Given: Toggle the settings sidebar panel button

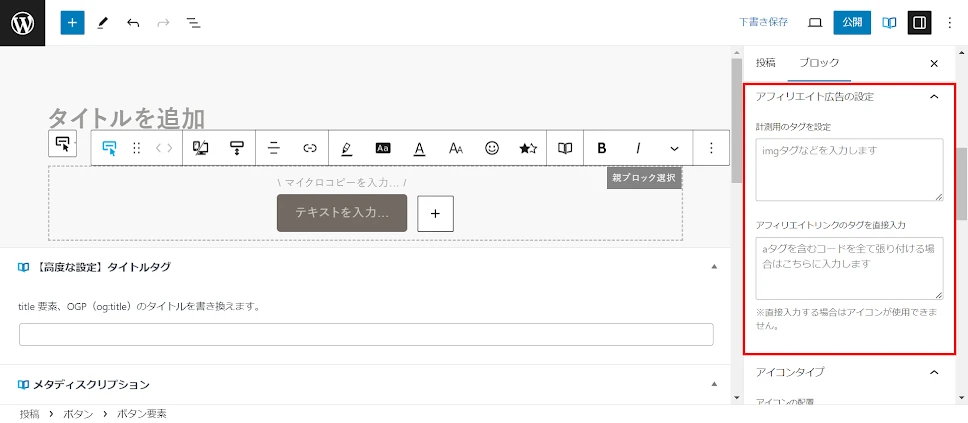Looking at the screenshot, I should click(x=919, y=22).
